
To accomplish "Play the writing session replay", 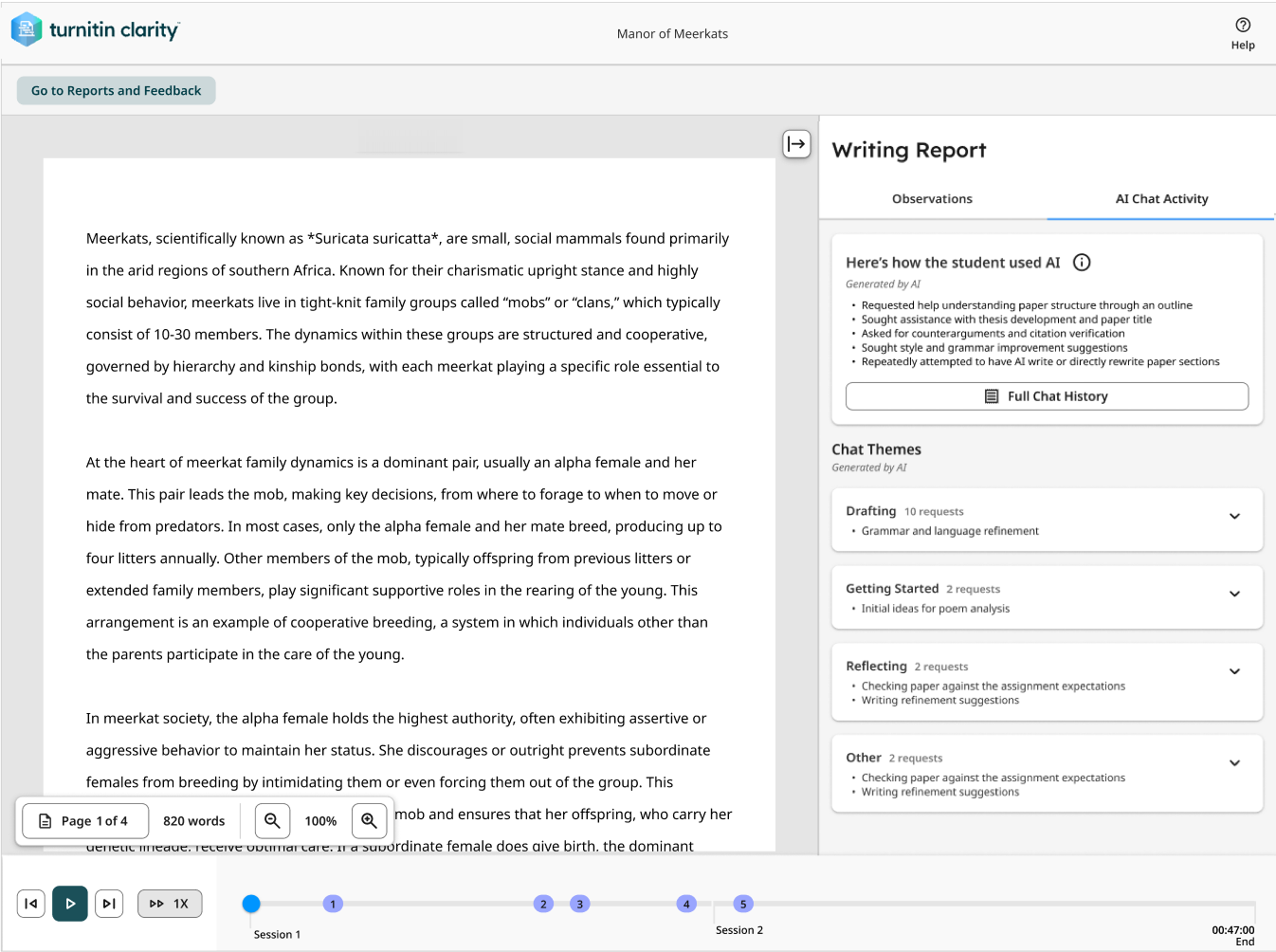I will click(x=69, y=903).
